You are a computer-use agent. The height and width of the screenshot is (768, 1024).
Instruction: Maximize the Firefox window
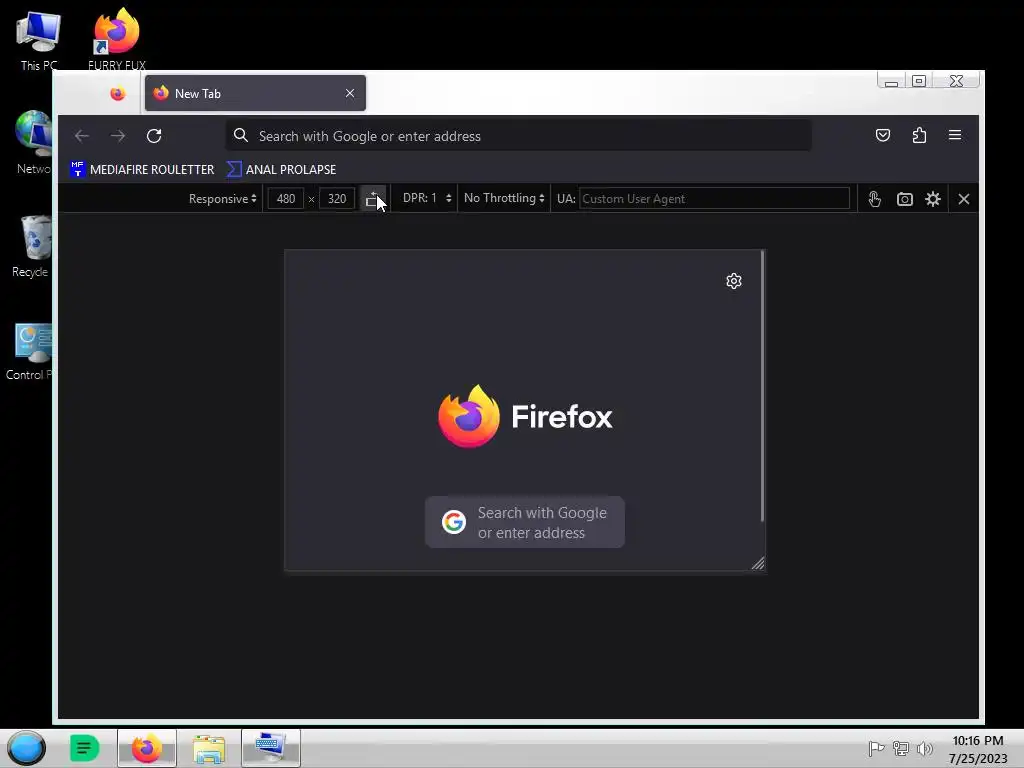919,81
